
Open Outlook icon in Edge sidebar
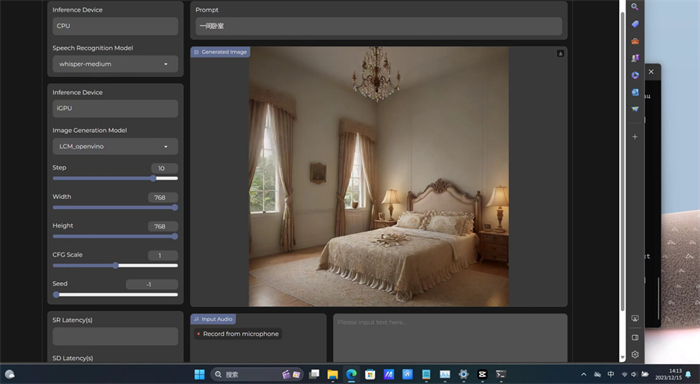pos(635,92)
